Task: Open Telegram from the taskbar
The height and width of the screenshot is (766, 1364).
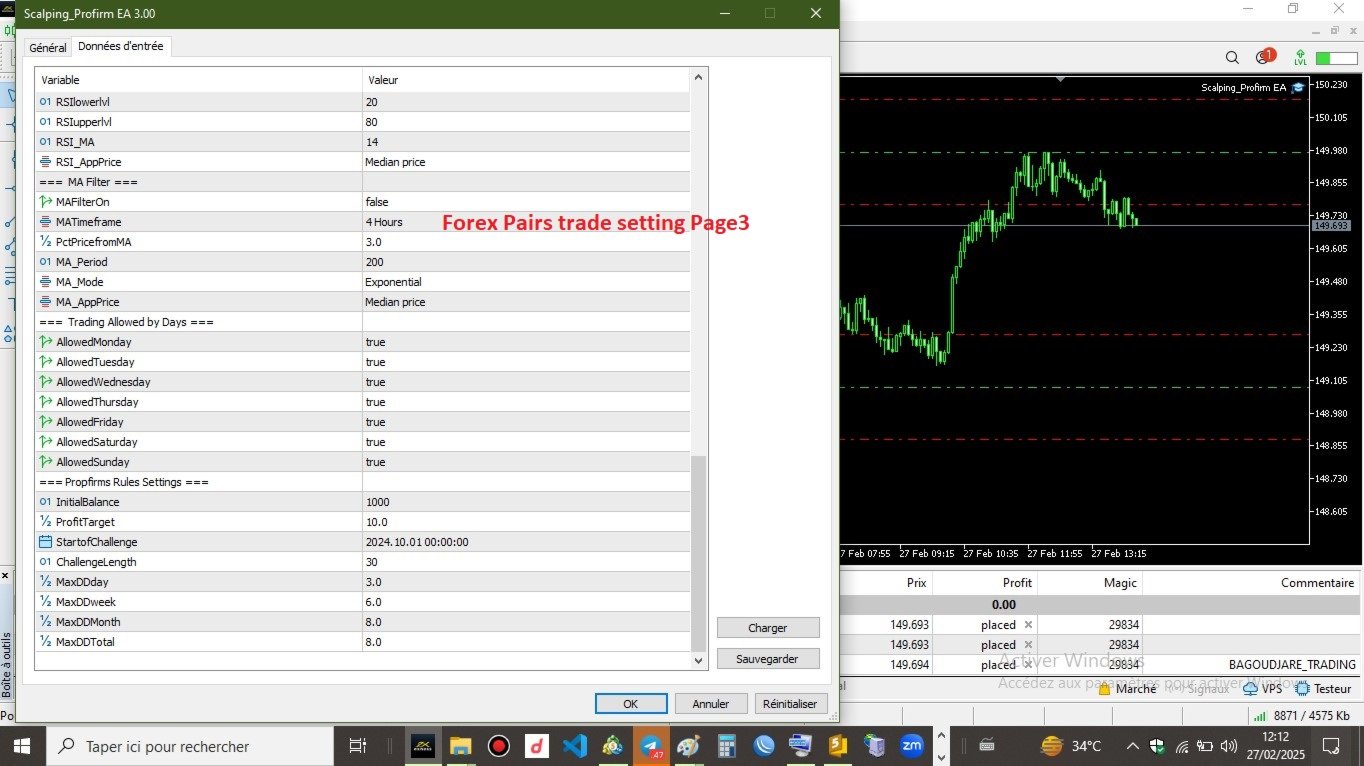Action: click(650, 746)
